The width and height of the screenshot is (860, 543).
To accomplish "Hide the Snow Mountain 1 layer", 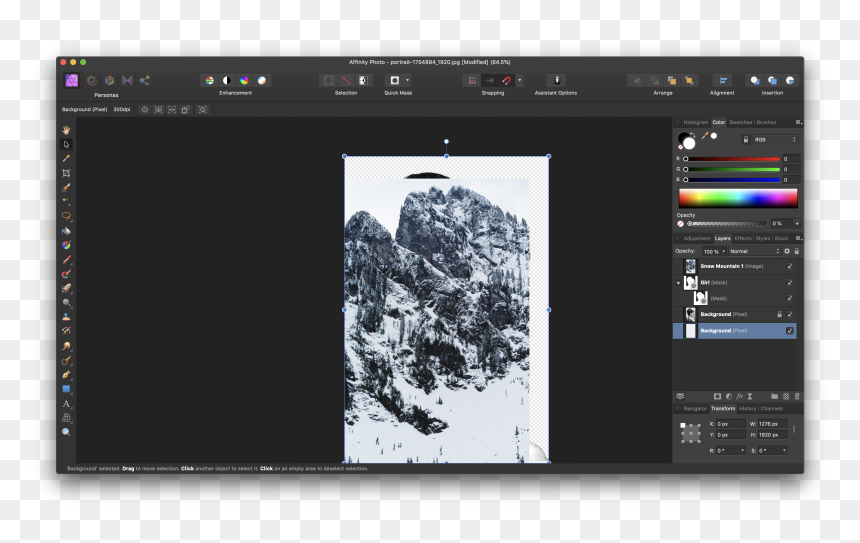I will (790, 267).
